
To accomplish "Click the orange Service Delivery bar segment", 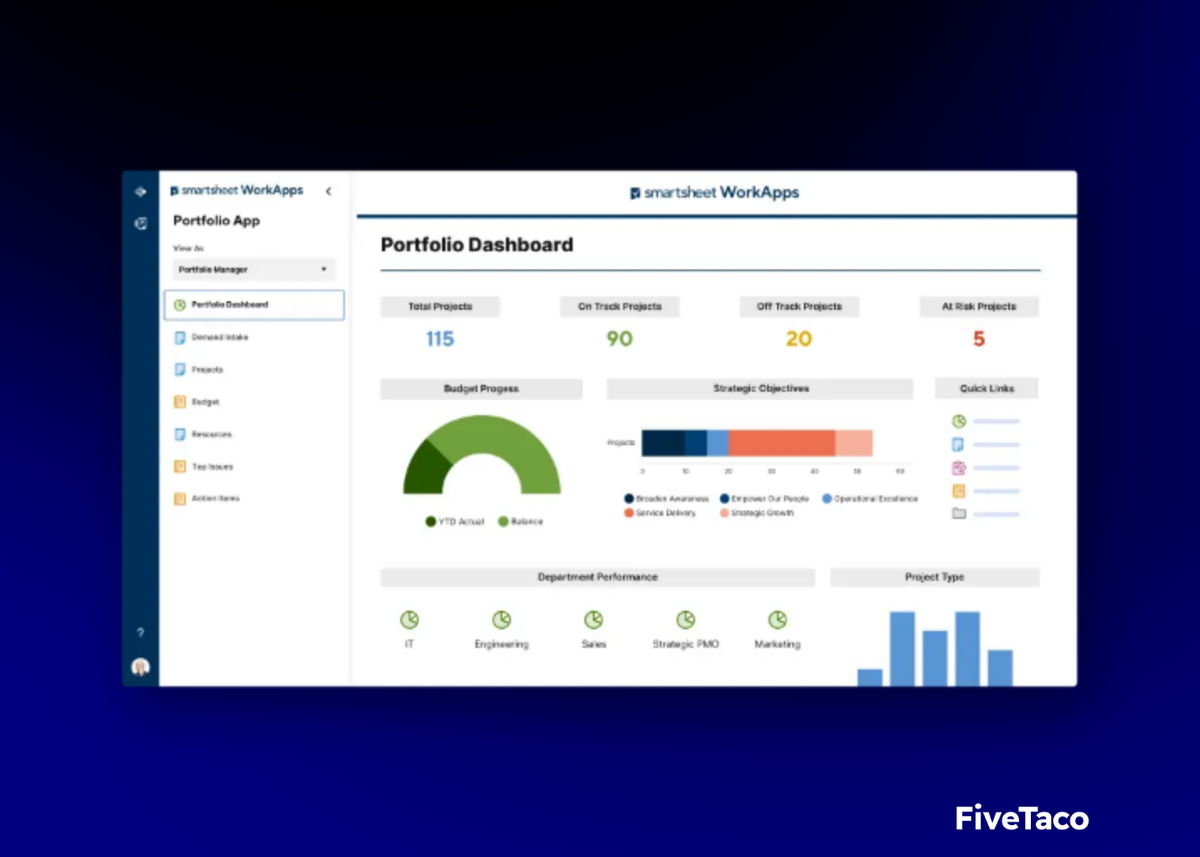I will (x=782, y=444).
